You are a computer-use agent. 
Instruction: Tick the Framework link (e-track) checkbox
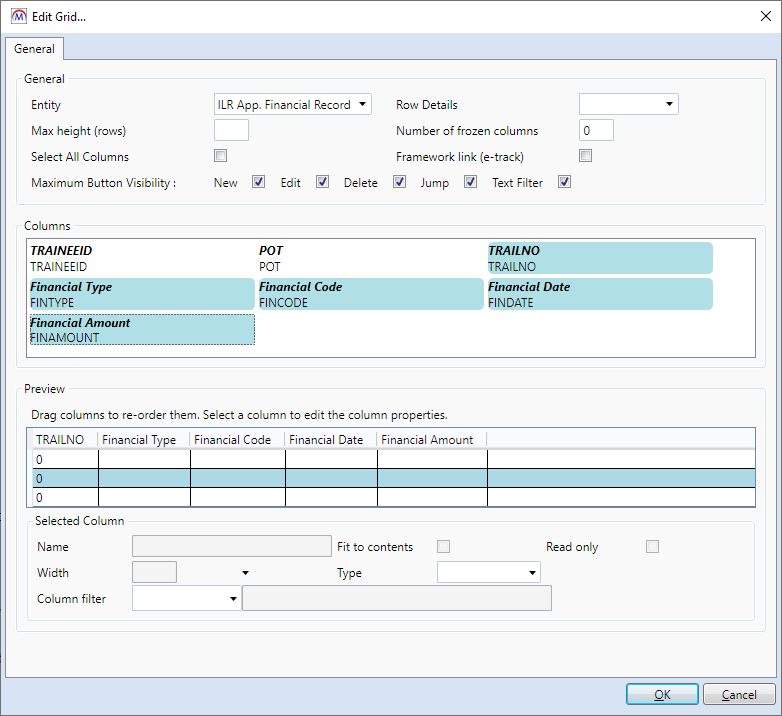coord(586,156)
